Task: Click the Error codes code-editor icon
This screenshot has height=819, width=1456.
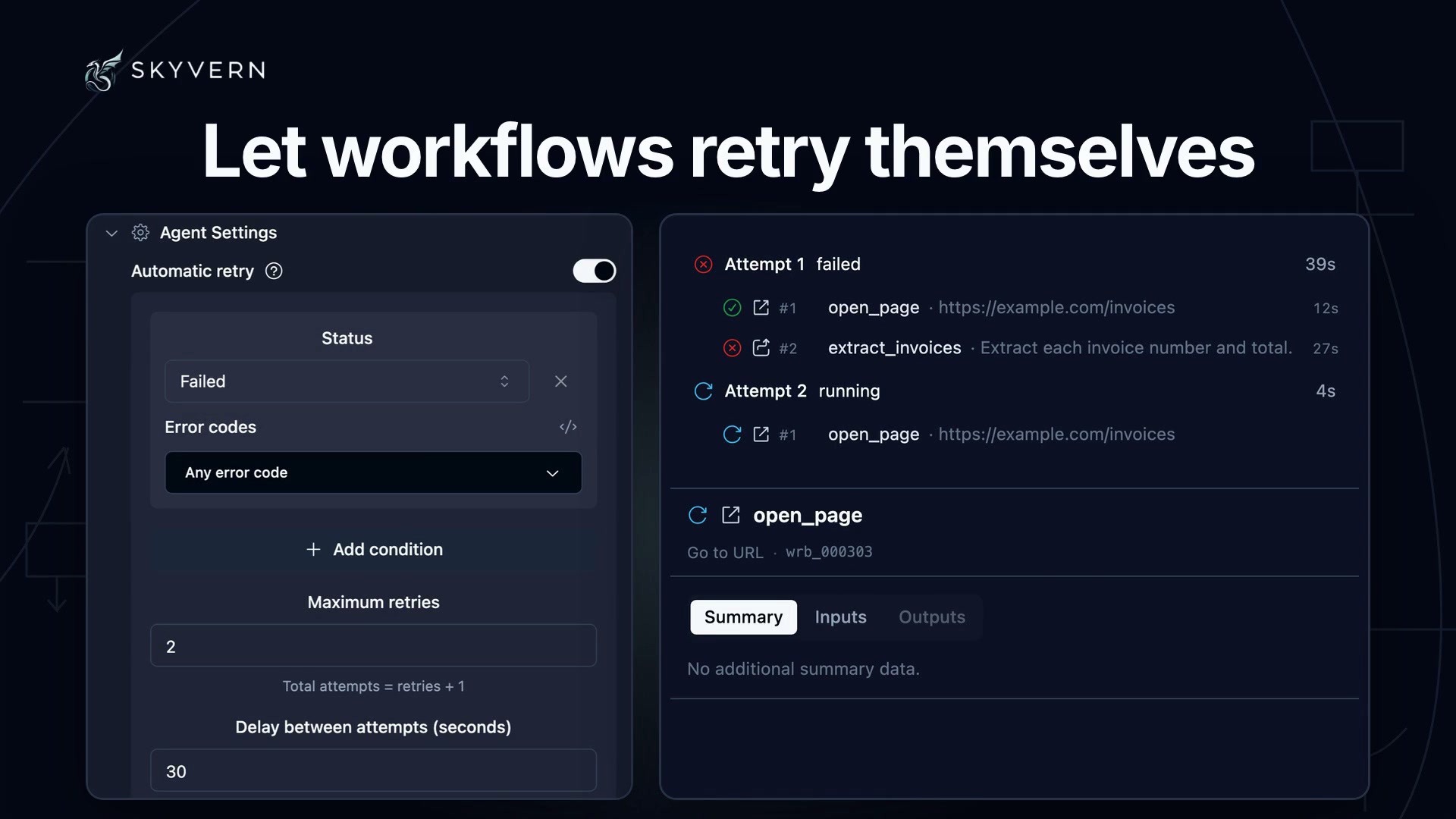Action: click(x=568, y=427)
